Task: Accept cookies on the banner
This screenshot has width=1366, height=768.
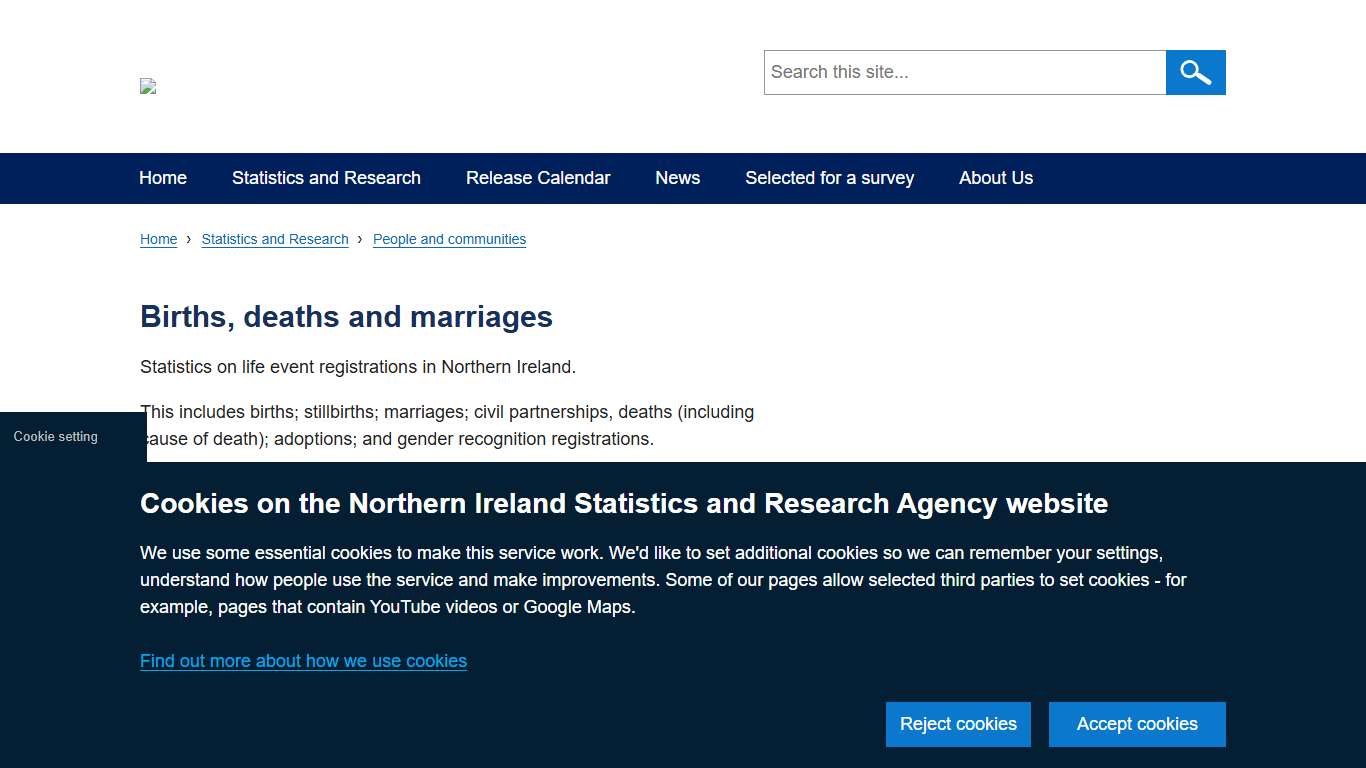Action: click(x=1136, y=724)
